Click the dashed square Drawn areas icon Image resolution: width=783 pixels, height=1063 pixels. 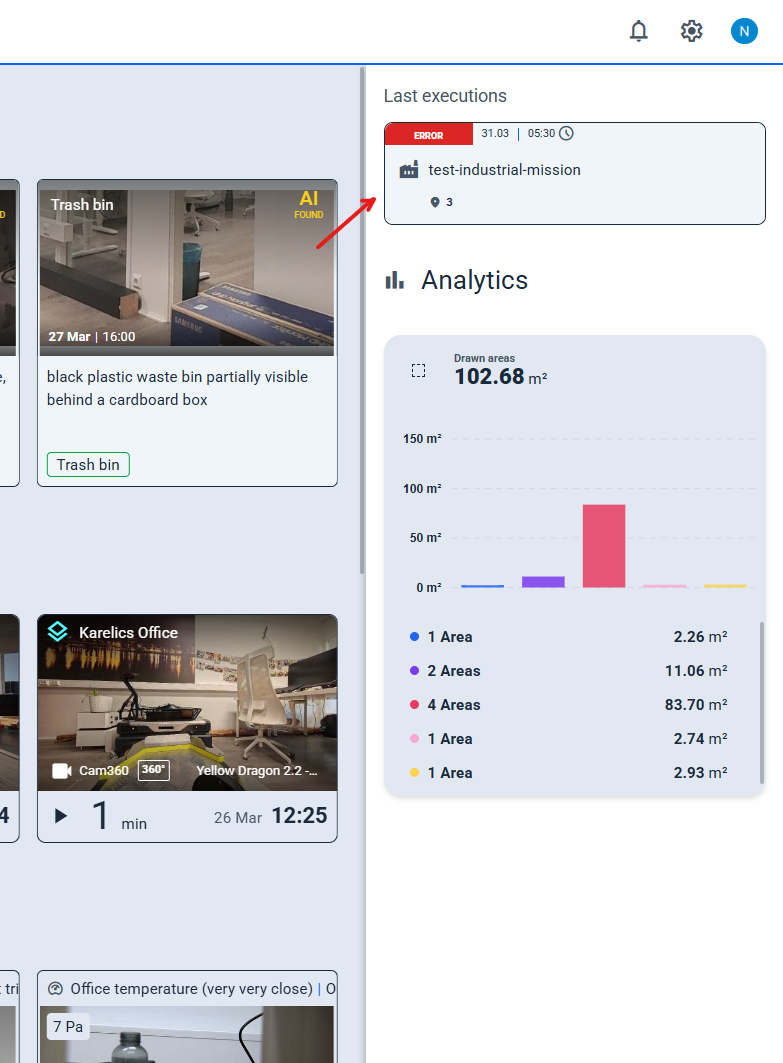click(418, 370)
